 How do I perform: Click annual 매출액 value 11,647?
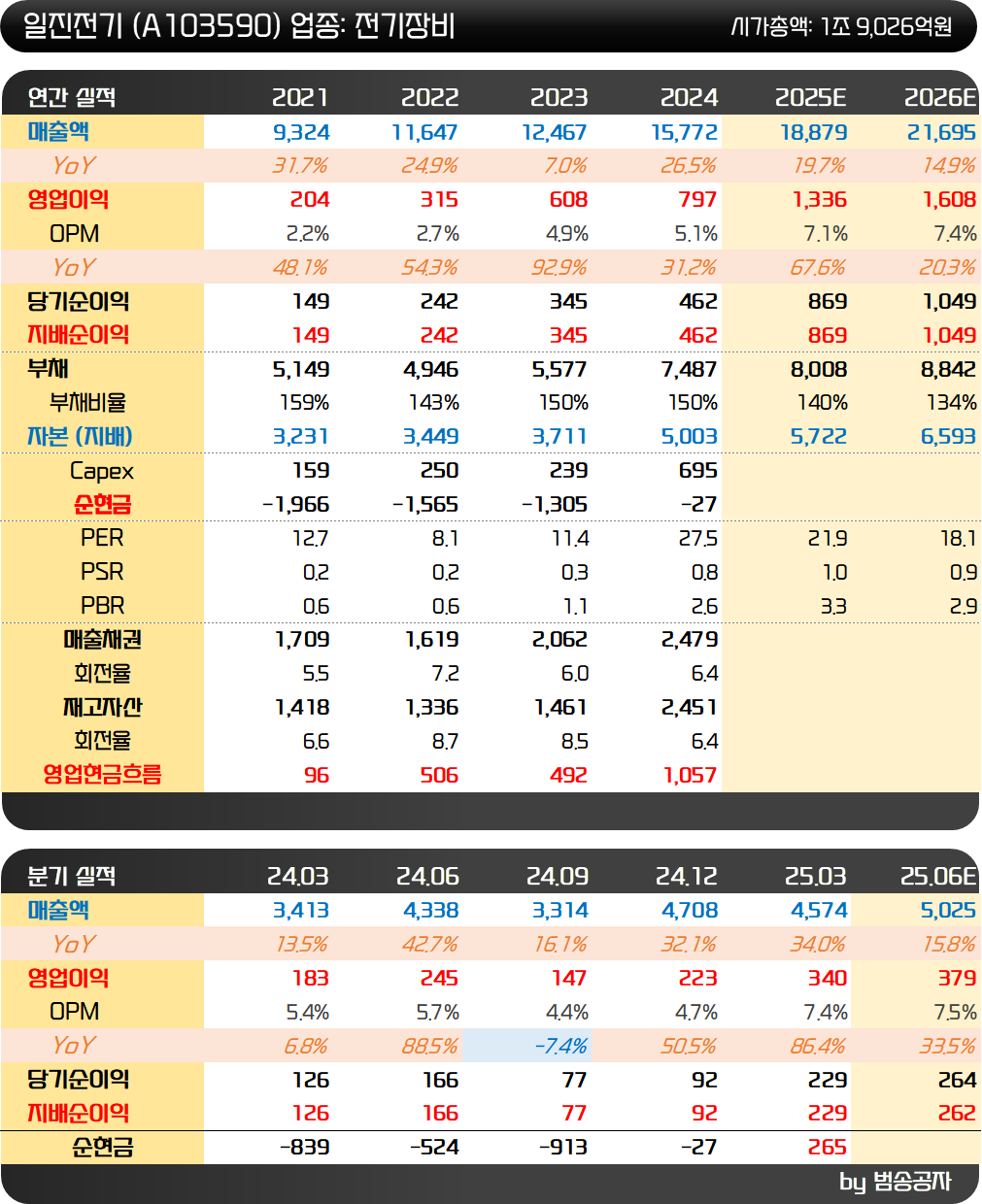pos(424,132)
